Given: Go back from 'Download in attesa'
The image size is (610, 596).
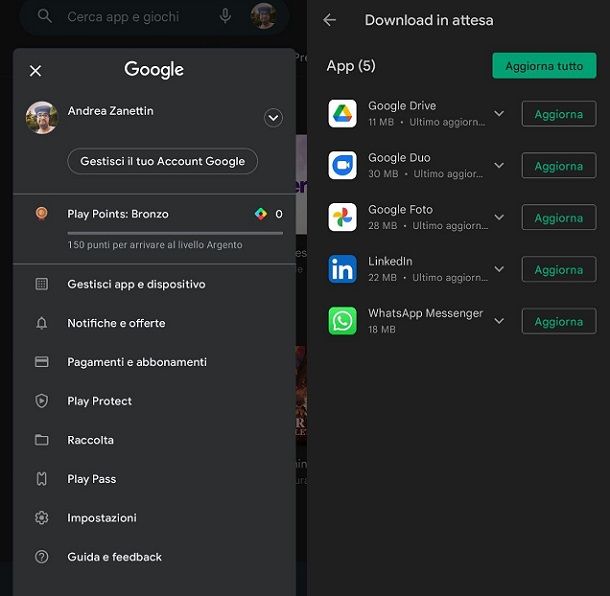Looking at the screenshot, I should pos(330,20).
